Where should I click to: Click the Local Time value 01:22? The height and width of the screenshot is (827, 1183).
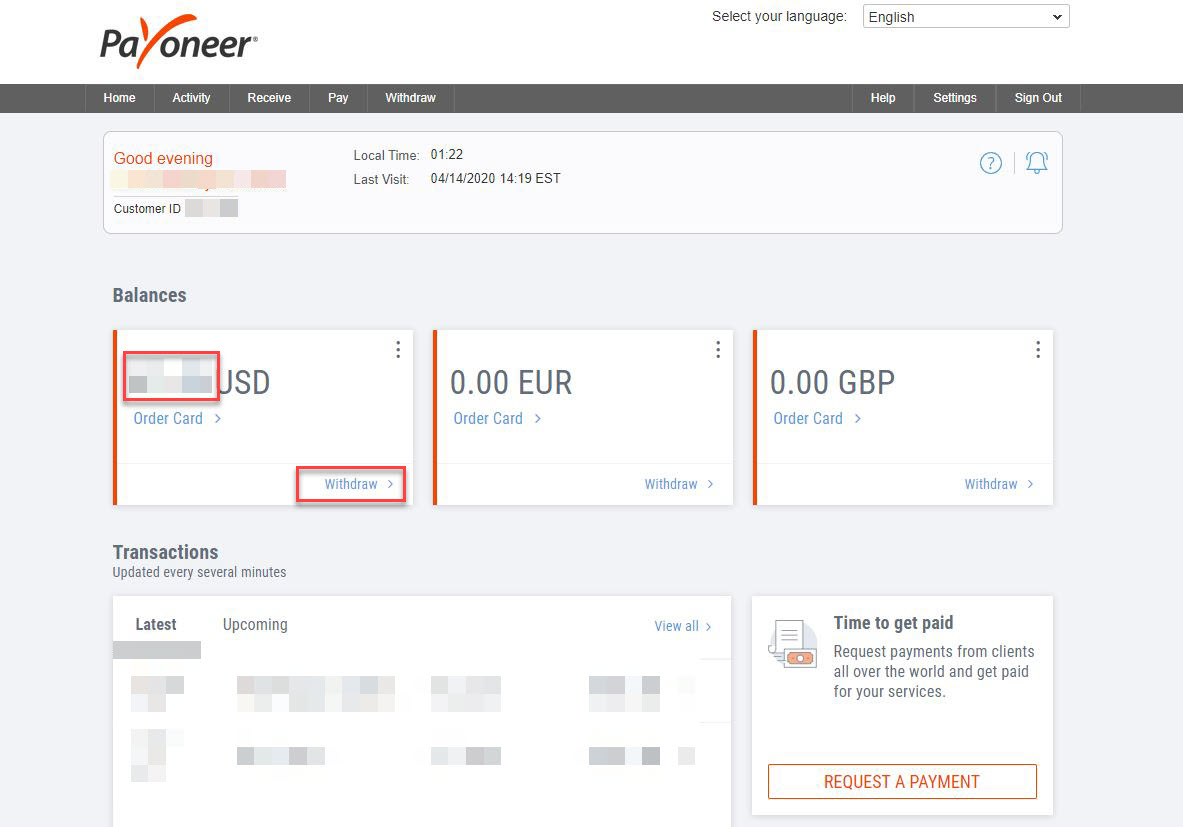pyautogui.click(x=447, y=155)
